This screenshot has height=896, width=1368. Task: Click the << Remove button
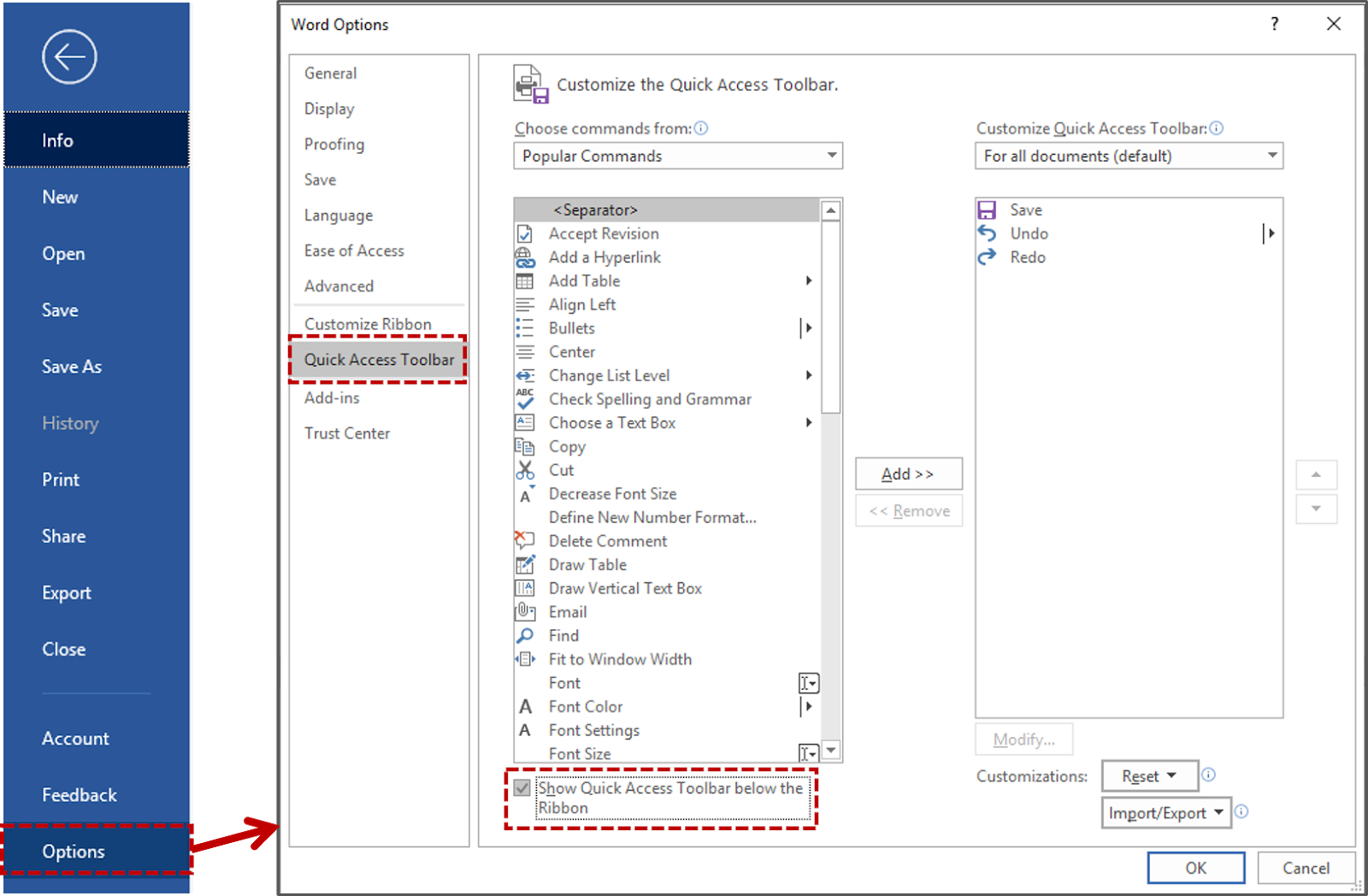pyautogui.click(x=909, y=510)
